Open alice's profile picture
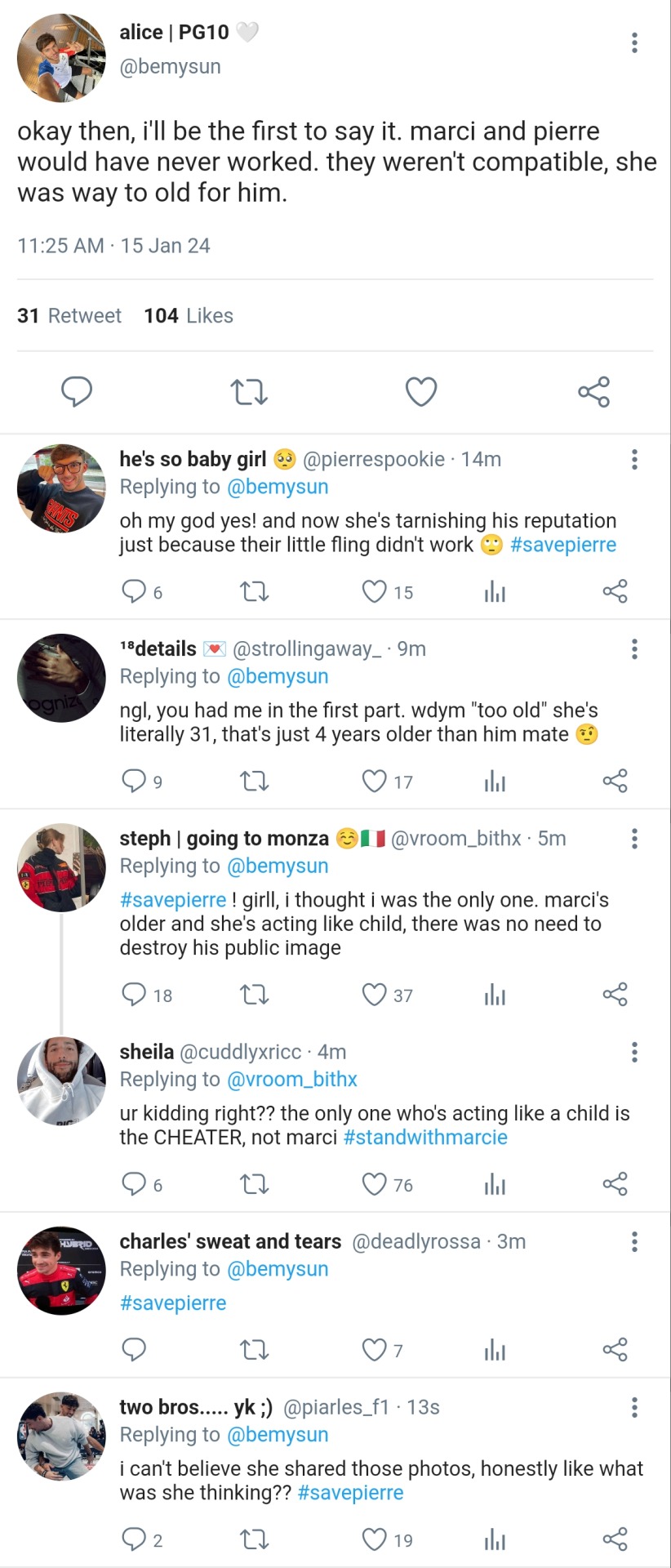Viewport: 671px width, 1568px height. (x=61, y=58)
